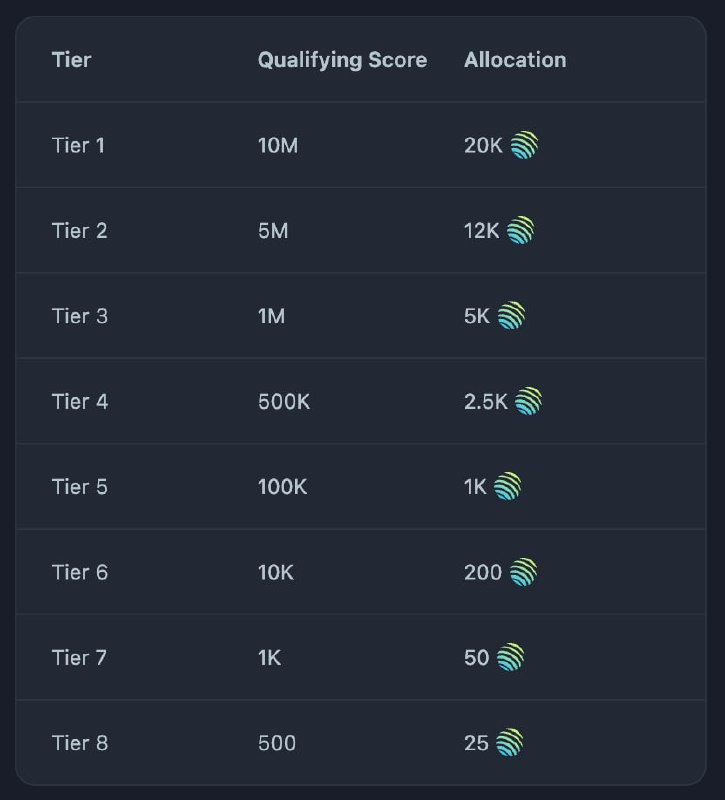Select the Tier 2 row label

[x=79, y=231]
